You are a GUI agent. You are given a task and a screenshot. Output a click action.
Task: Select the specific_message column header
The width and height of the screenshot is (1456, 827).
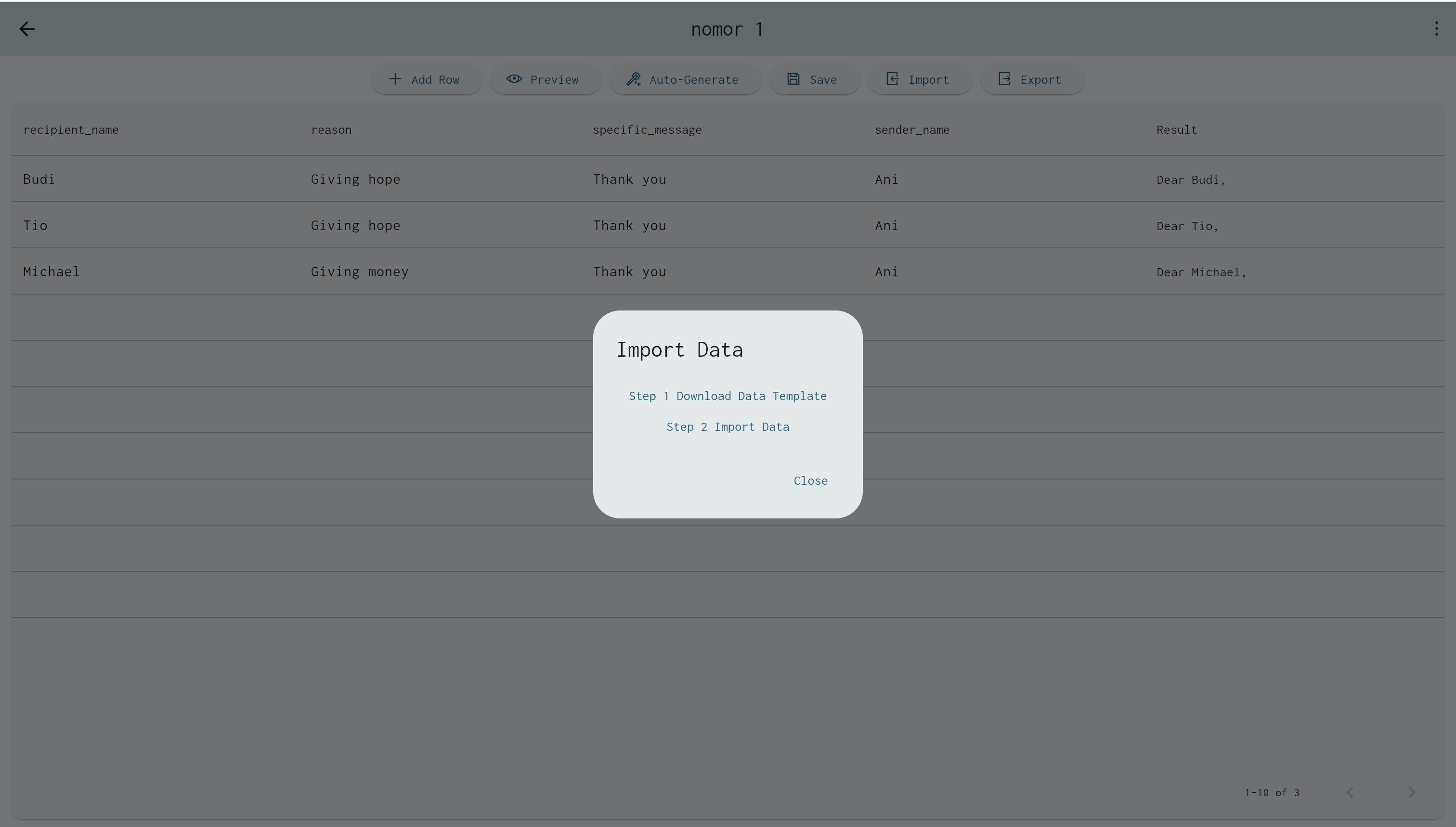[647, 130]
